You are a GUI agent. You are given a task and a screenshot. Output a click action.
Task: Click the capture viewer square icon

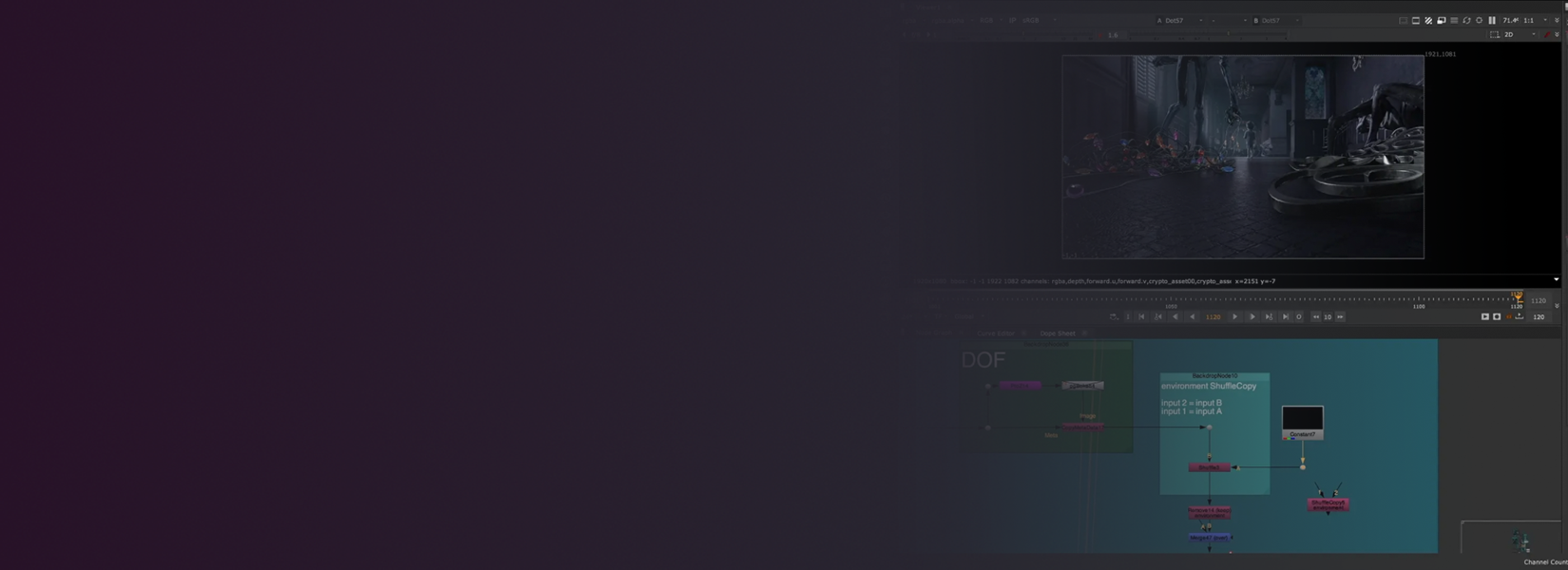coord(1497,317)
